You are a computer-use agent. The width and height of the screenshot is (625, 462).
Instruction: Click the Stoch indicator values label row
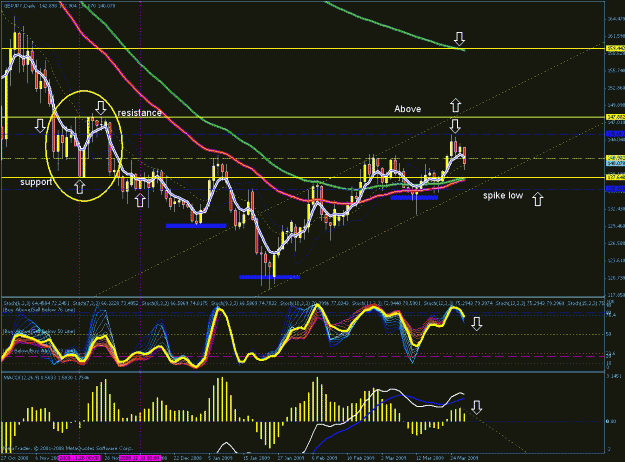click(x=305, y=303)
